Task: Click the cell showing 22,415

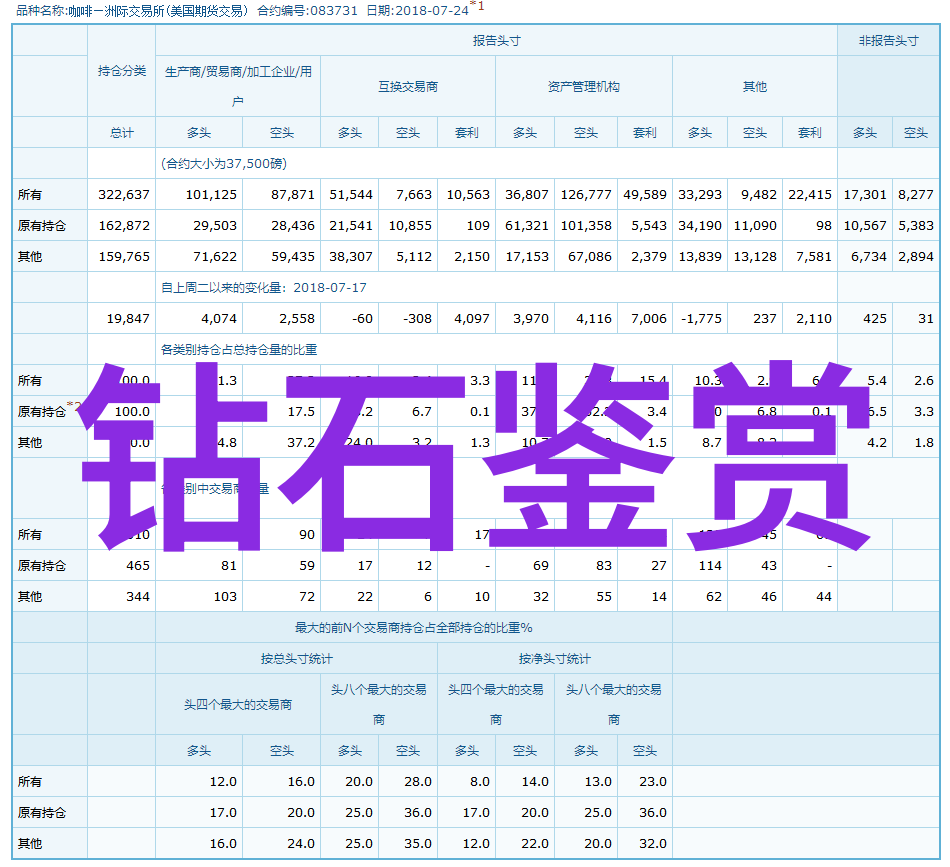Action: coord(810,194)
